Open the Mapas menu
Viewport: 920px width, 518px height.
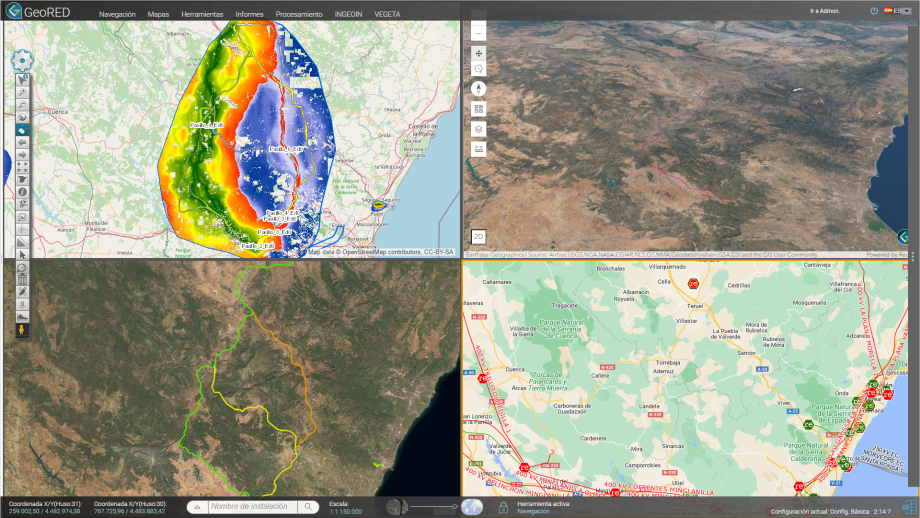point(158,14)
